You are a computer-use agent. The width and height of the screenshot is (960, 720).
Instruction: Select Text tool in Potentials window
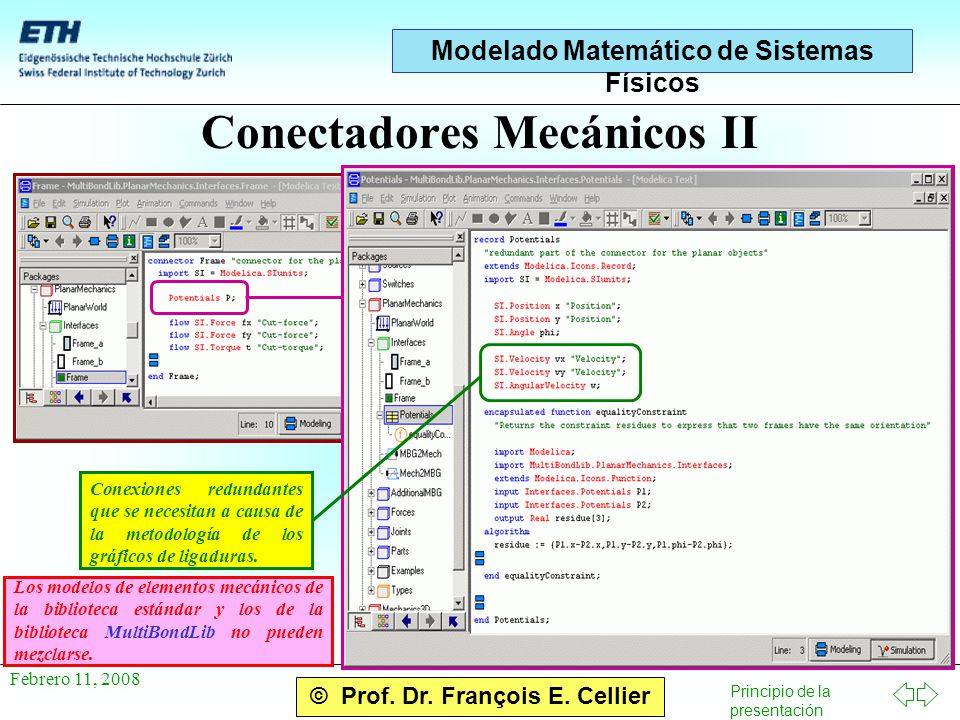coord(527,219)
